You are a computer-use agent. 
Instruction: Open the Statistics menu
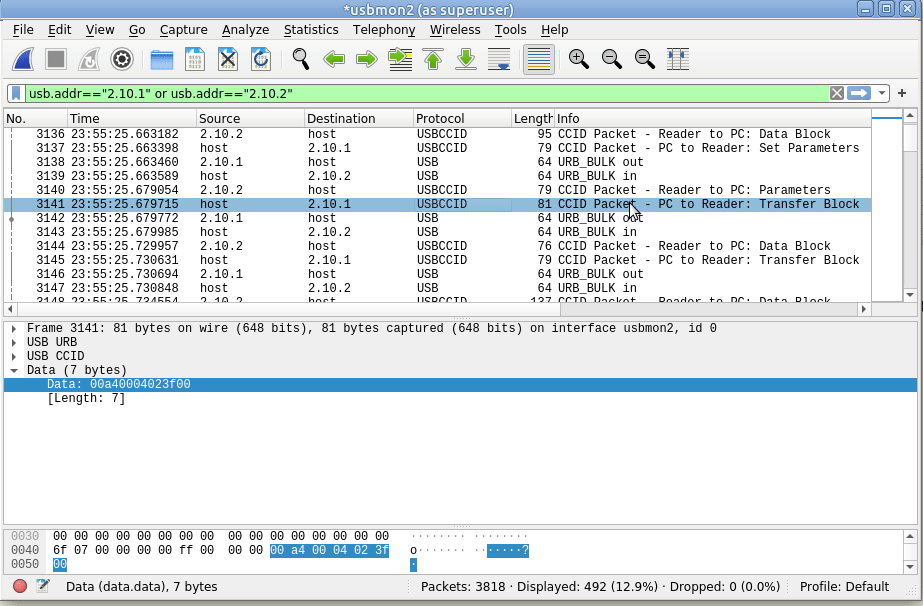(x=311, y=29)
